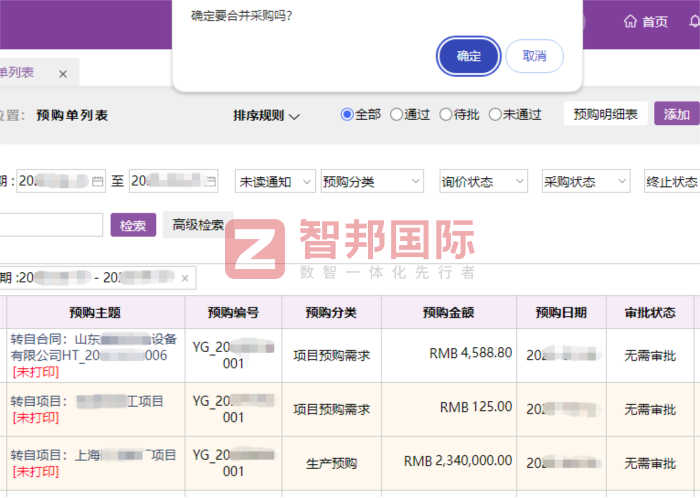Click the search keyword input box
This screenshot has height=498, width=700.
[51, 224]
